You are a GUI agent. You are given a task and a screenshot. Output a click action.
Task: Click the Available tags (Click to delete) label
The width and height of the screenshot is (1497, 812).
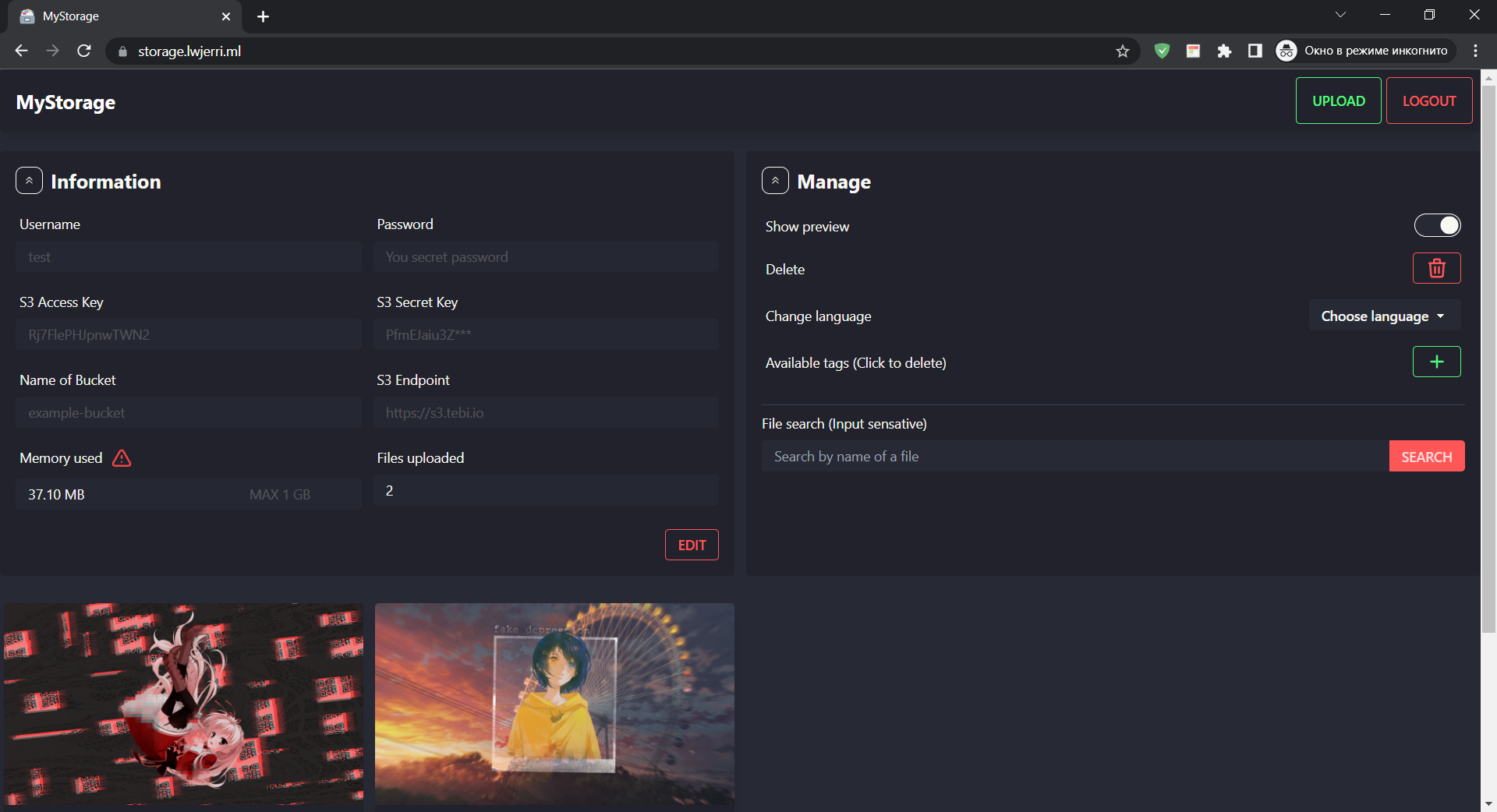pyautogui.click(x=855, y=362)
